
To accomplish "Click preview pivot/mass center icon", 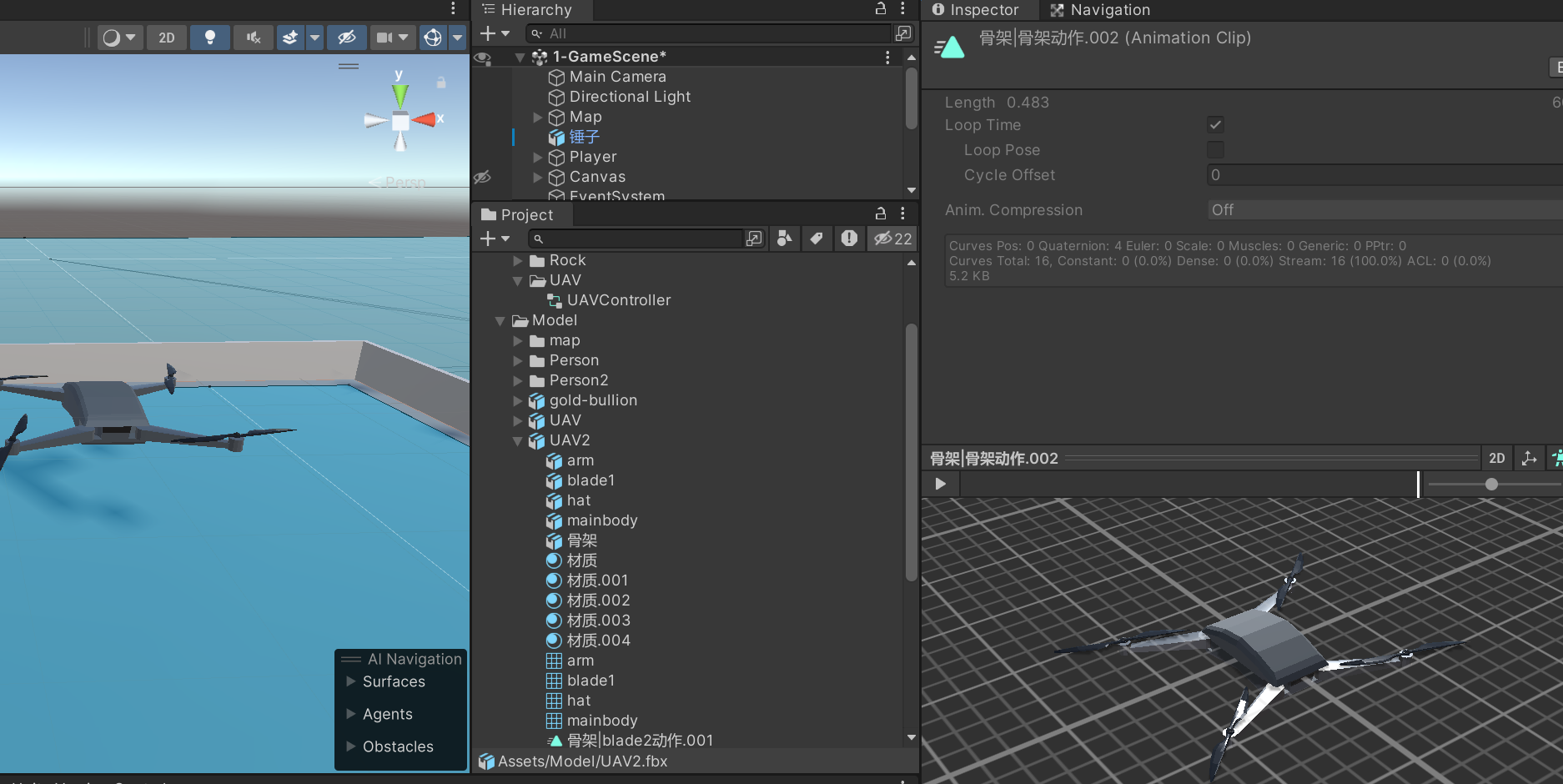I will pos(1529,458).
